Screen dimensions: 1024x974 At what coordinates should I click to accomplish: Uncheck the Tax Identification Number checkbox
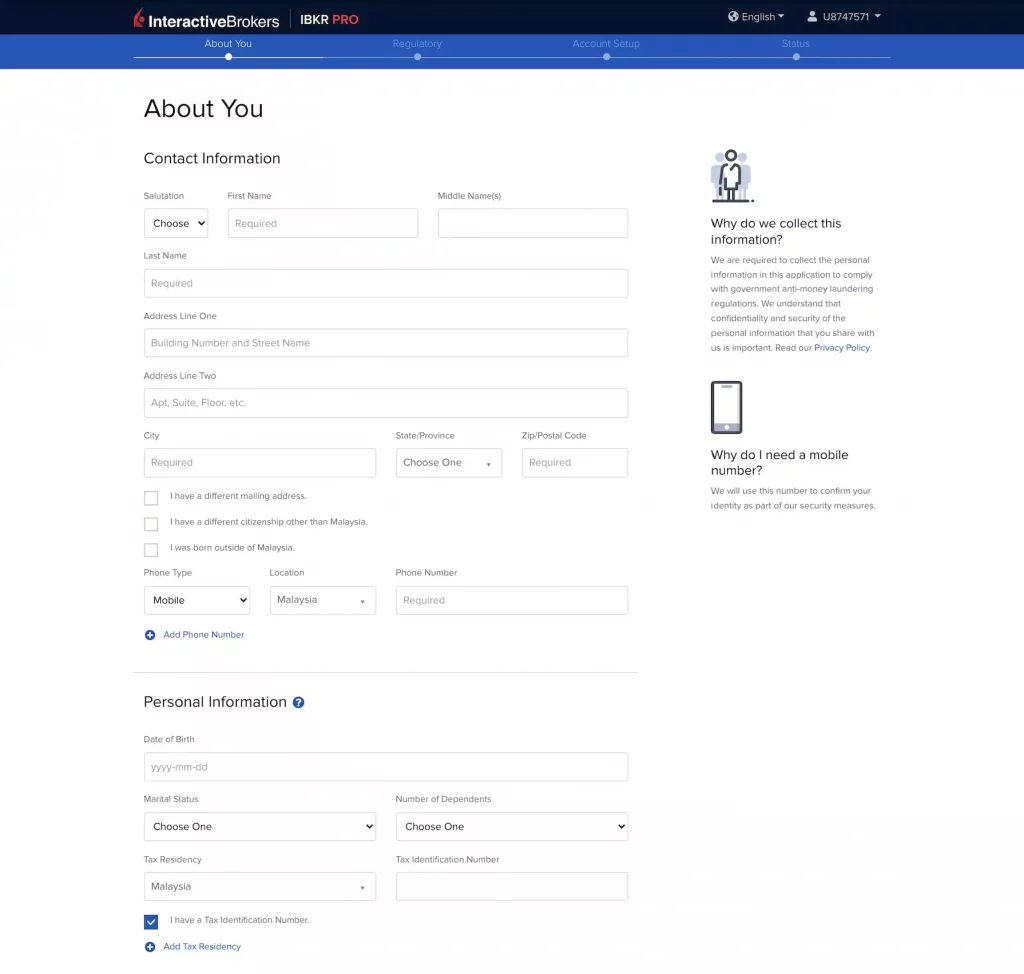coord(151,922)
